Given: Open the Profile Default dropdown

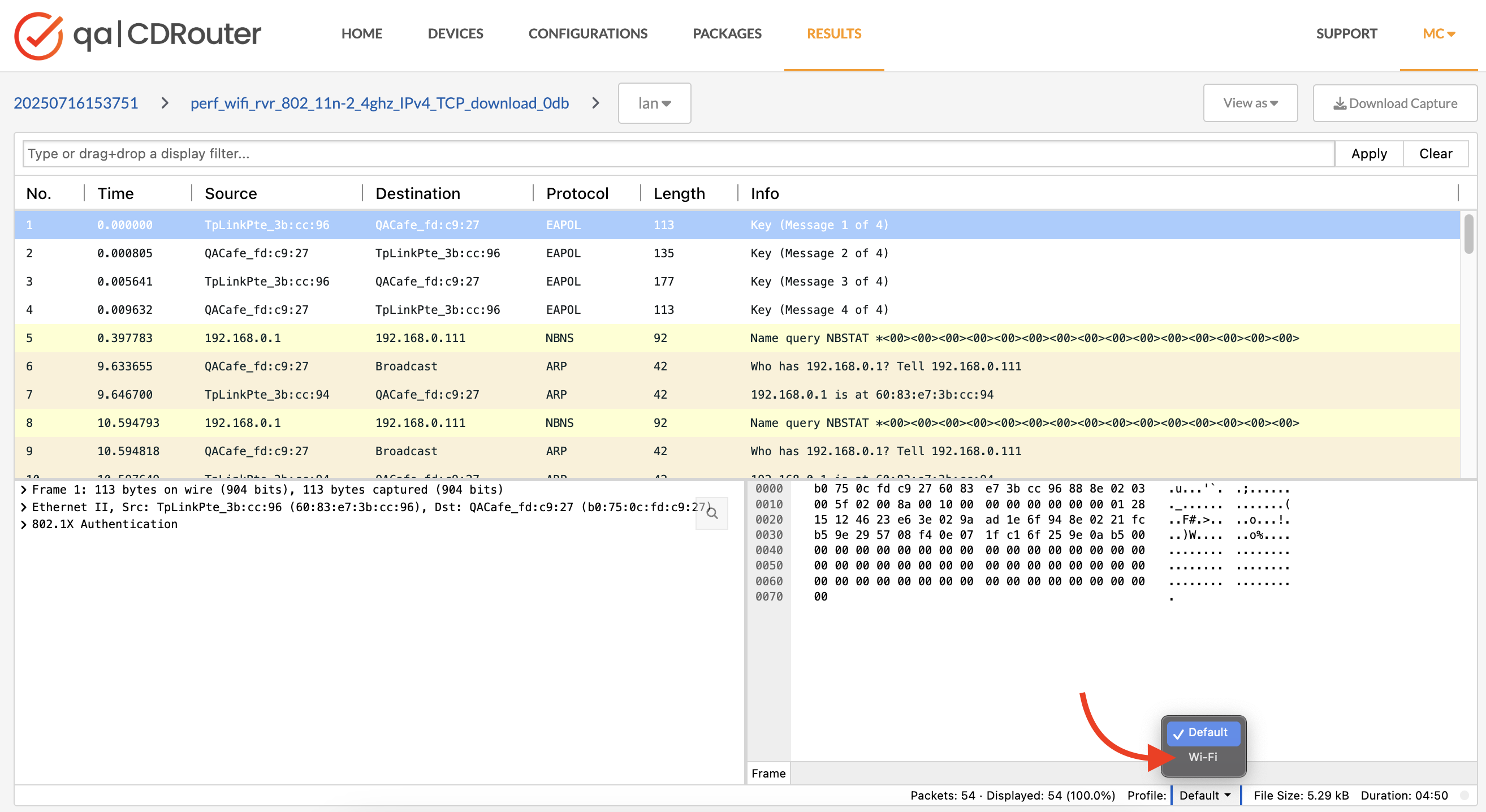Looking at the screenshot, I should [1204, 794].
